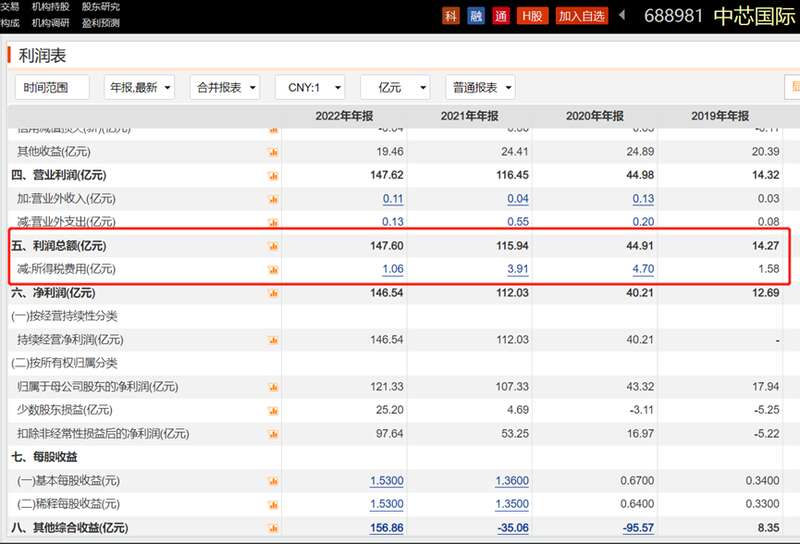Open the 机构调研 menu item

[x=50, y=23]
